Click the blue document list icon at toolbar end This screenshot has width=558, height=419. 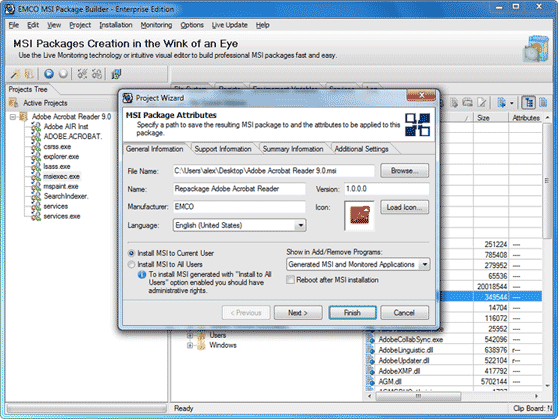tap(543, 103)
